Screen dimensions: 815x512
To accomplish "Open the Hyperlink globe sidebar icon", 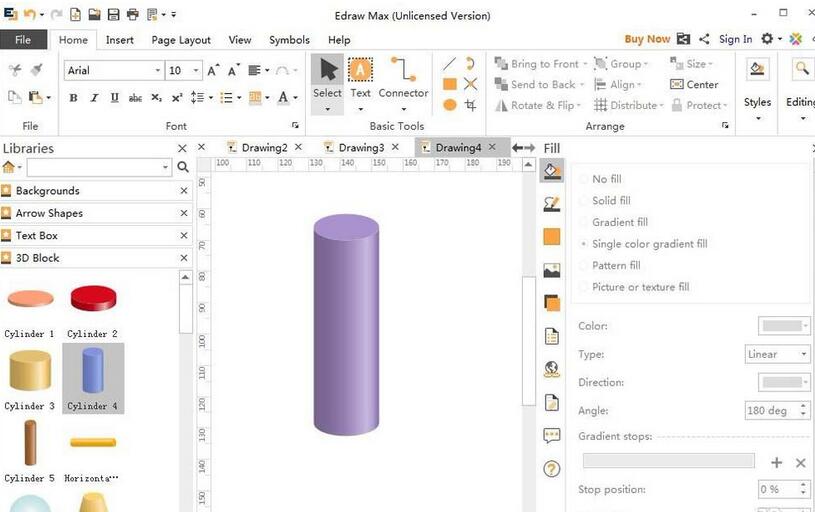I will [551, 369].
